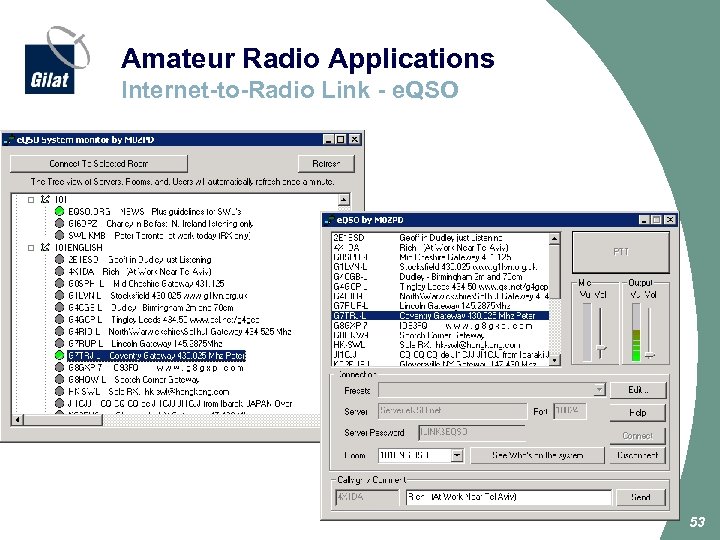Click the Send button
This screenshot has width=720, height=540.
coord(640,497)
